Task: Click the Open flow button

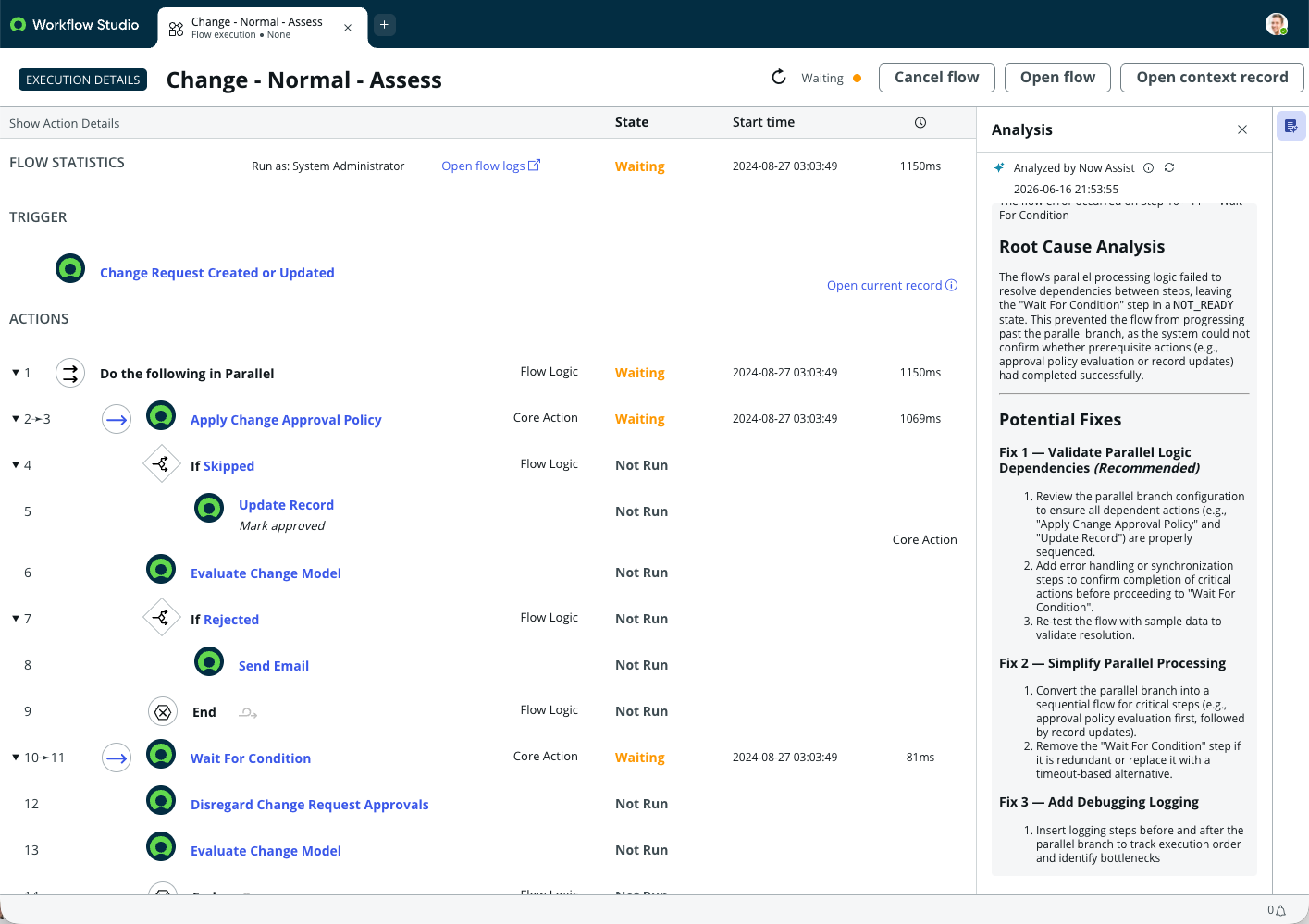Action: point(1057,78)
